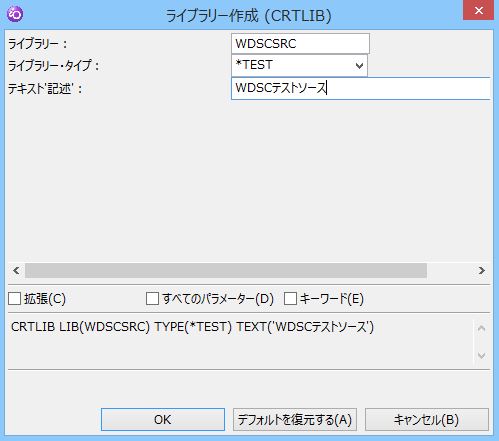The width and height of the screenshot is (499, 441).
Task: Select the *TEST combo box value
Action: [299, 65]
